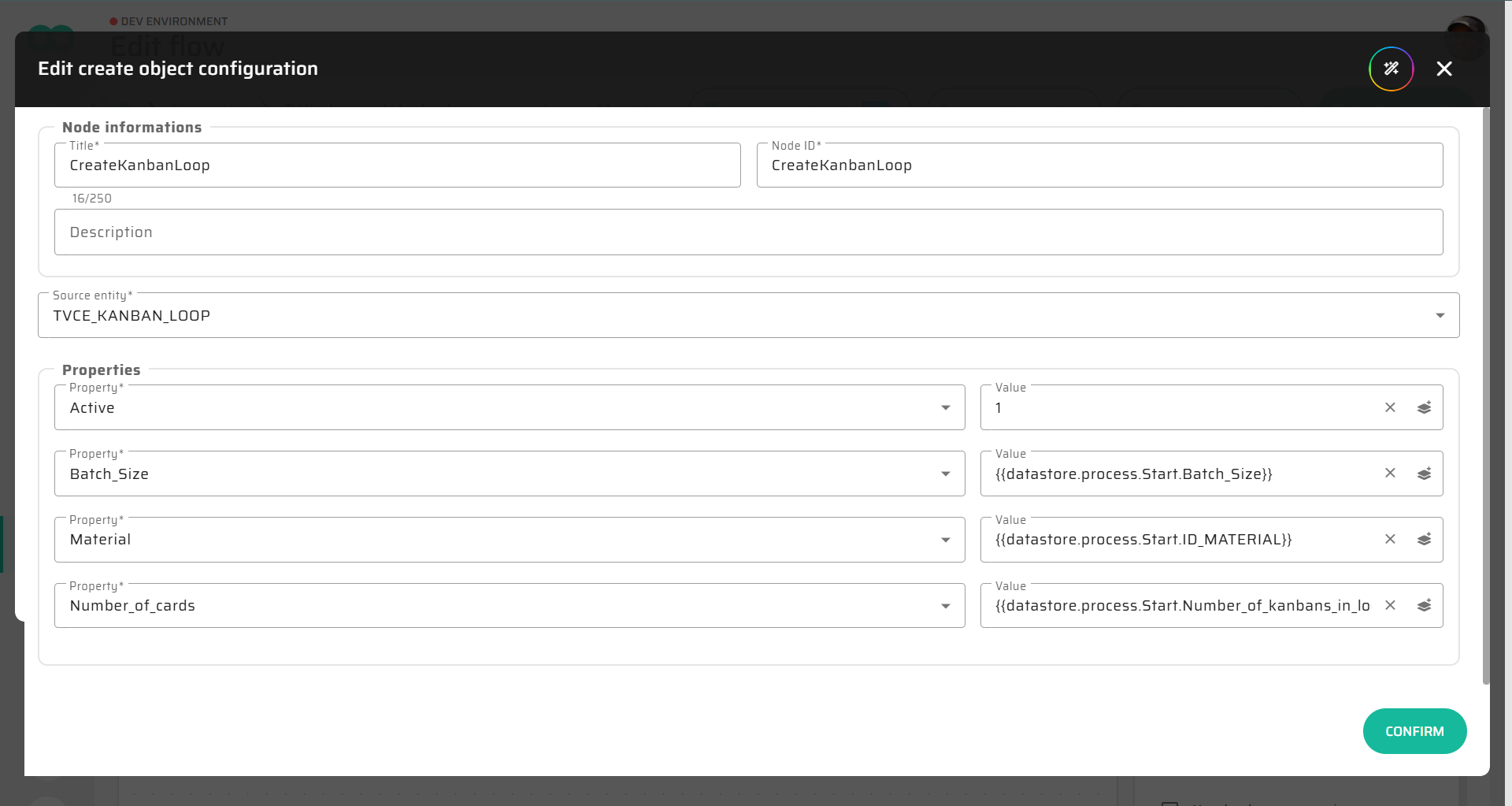1512x806 pixels.
Task: Focus the Description text field
Action: coord(748,232)
